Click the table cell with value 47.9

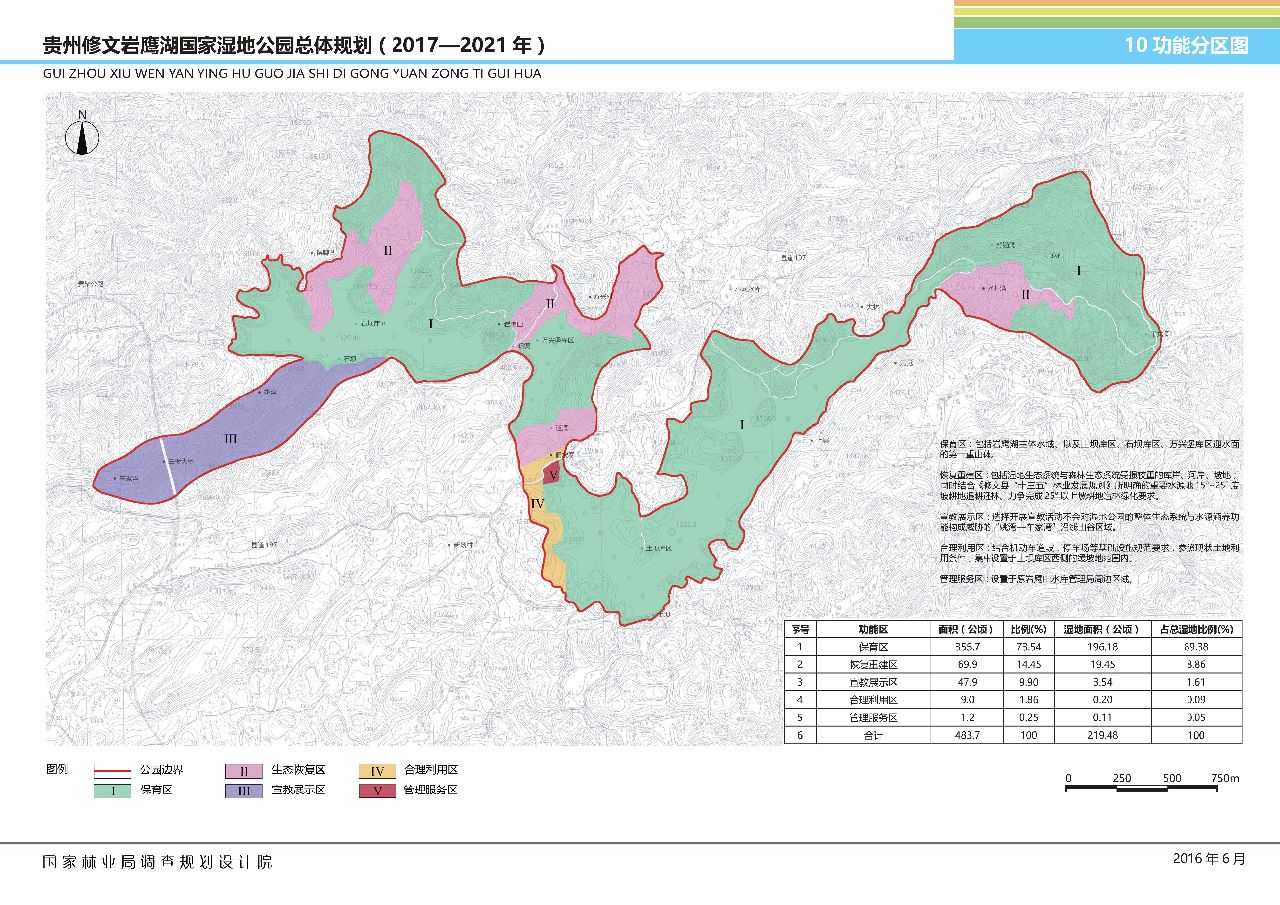(x=966, y=682)
